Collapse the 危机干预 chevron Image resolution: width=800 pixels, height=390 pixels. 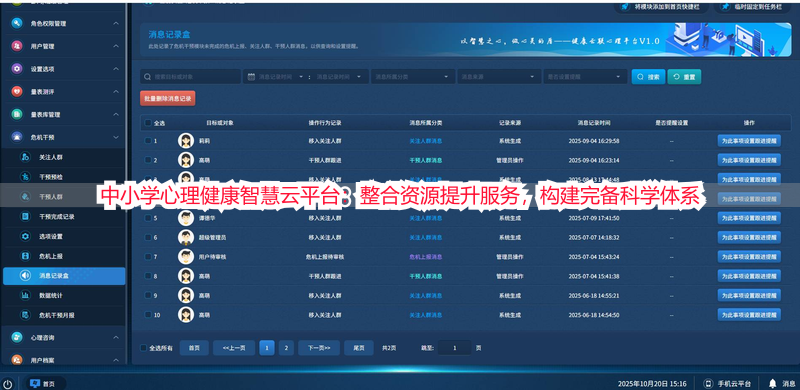point(116,137)
